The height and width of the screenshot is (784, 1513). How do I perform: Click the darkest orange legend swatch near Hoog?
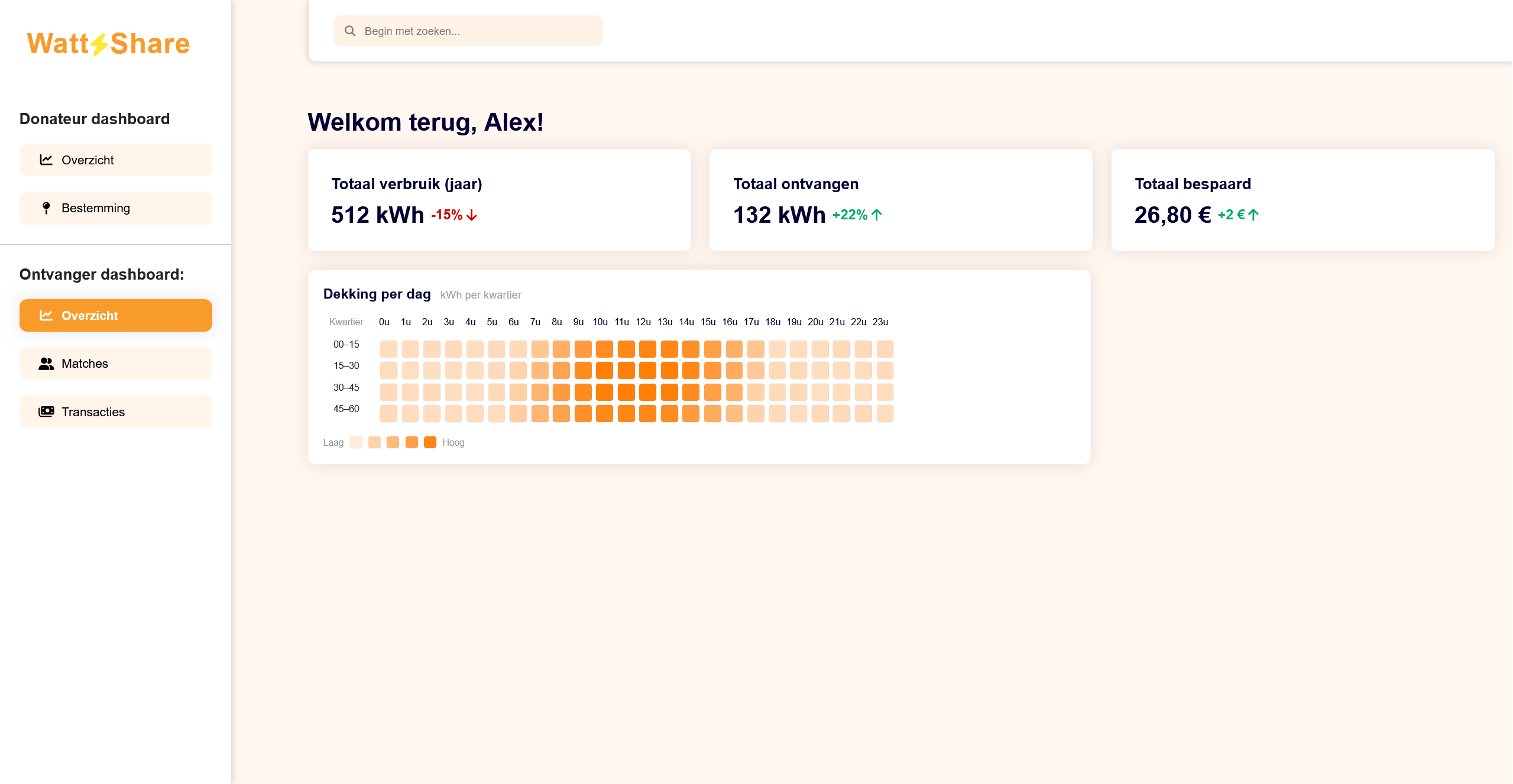(430, 442)
